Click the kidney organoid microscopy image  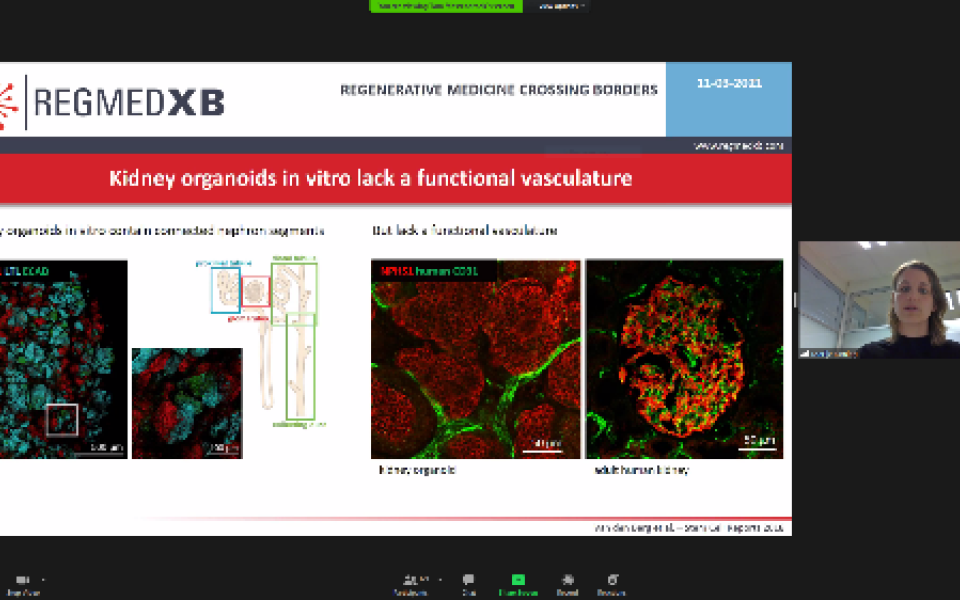[x=475, y=358]
